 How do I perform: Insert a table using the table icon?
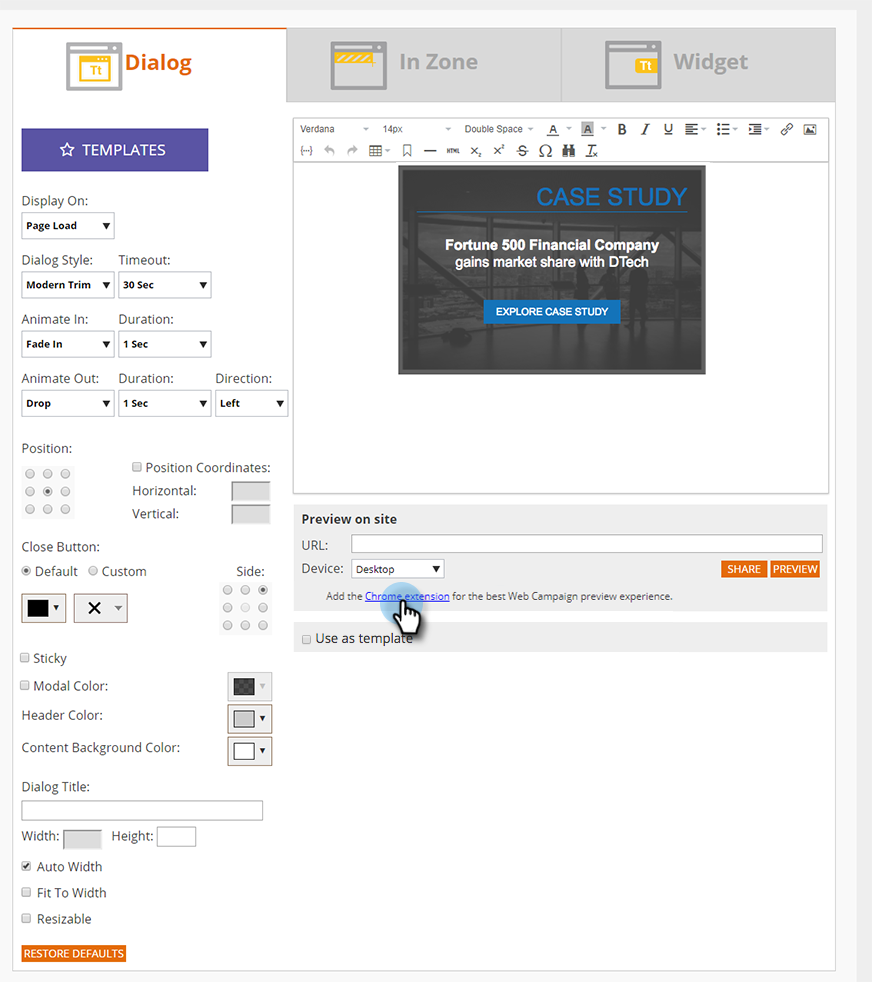[x=376, y=150]
